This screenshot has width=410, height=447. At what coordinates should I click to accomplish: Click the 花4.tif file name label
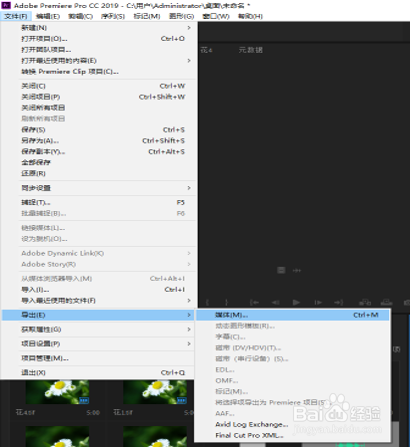25,412
